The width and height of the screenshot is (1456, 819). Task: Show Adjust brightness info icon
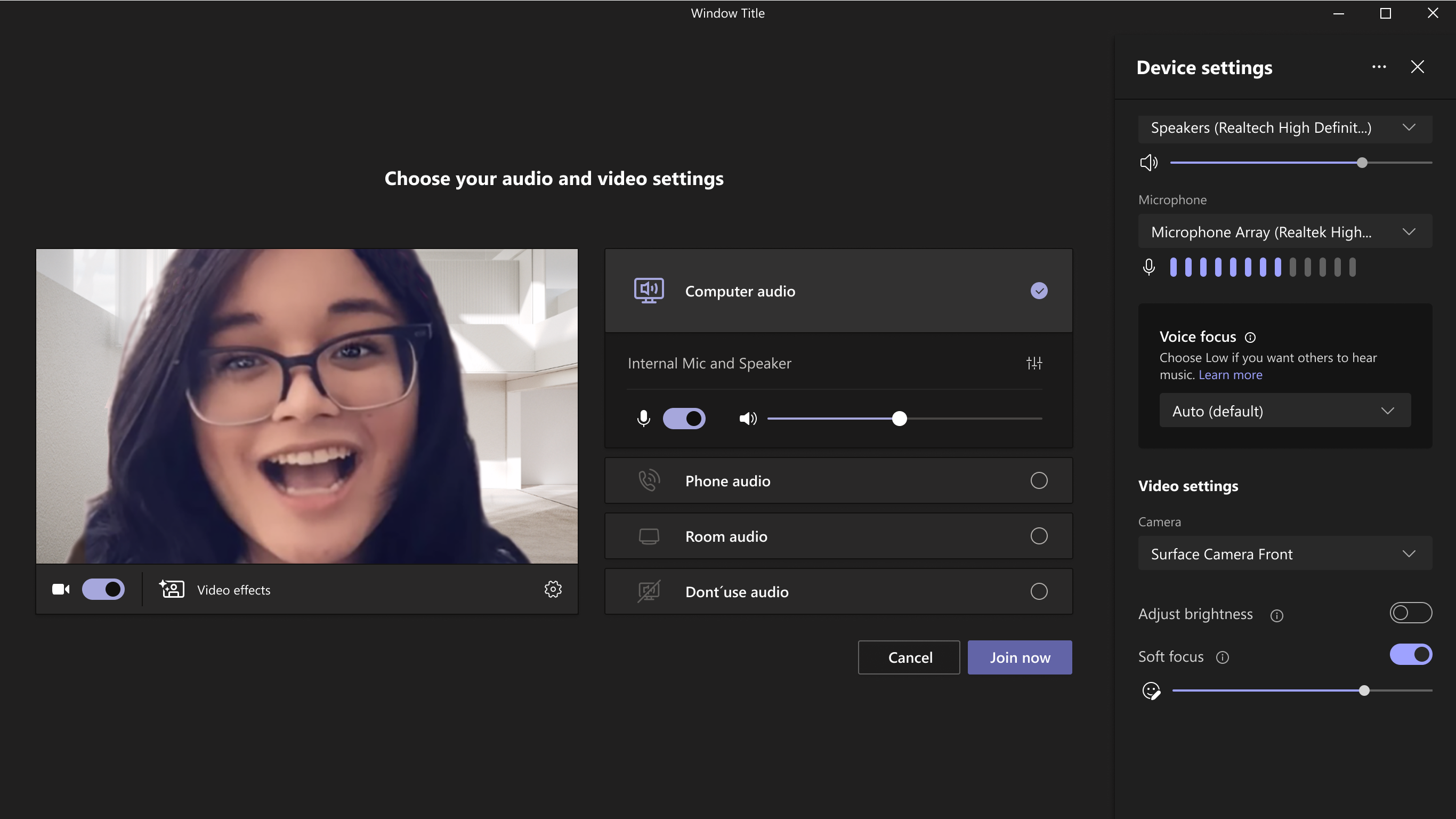pyautogui.click(x=1277, y=615)
